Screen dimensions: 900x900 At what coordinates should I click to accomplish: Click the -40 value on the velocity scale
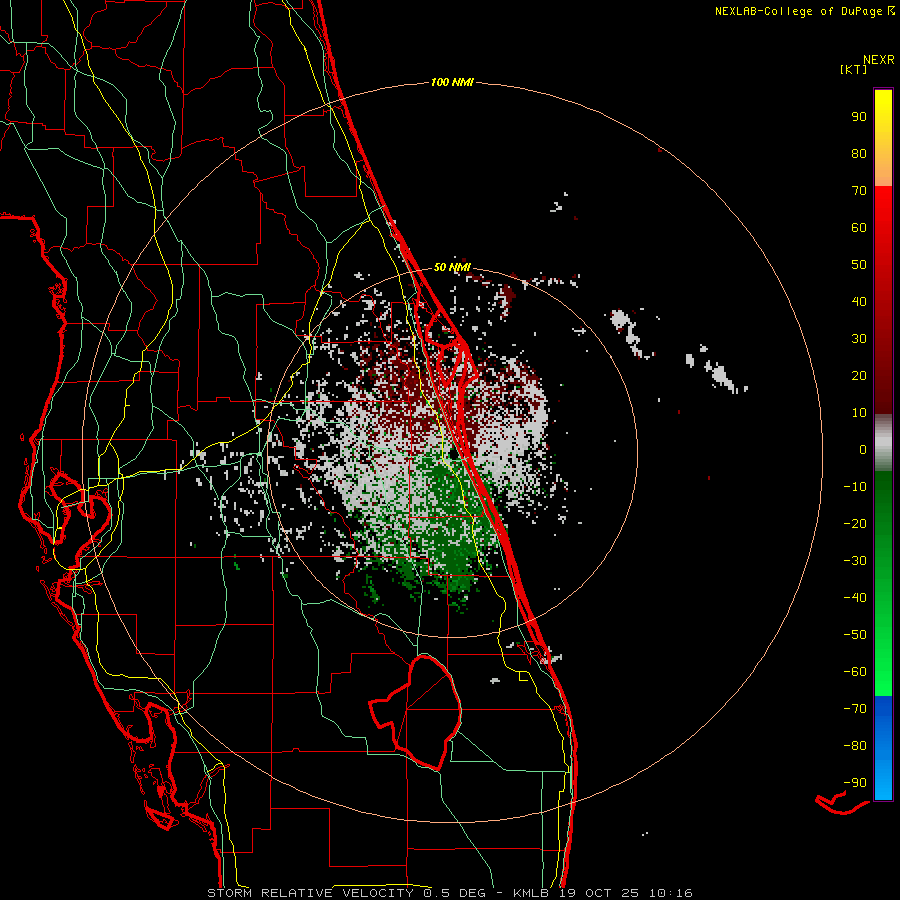click(855, 598)
